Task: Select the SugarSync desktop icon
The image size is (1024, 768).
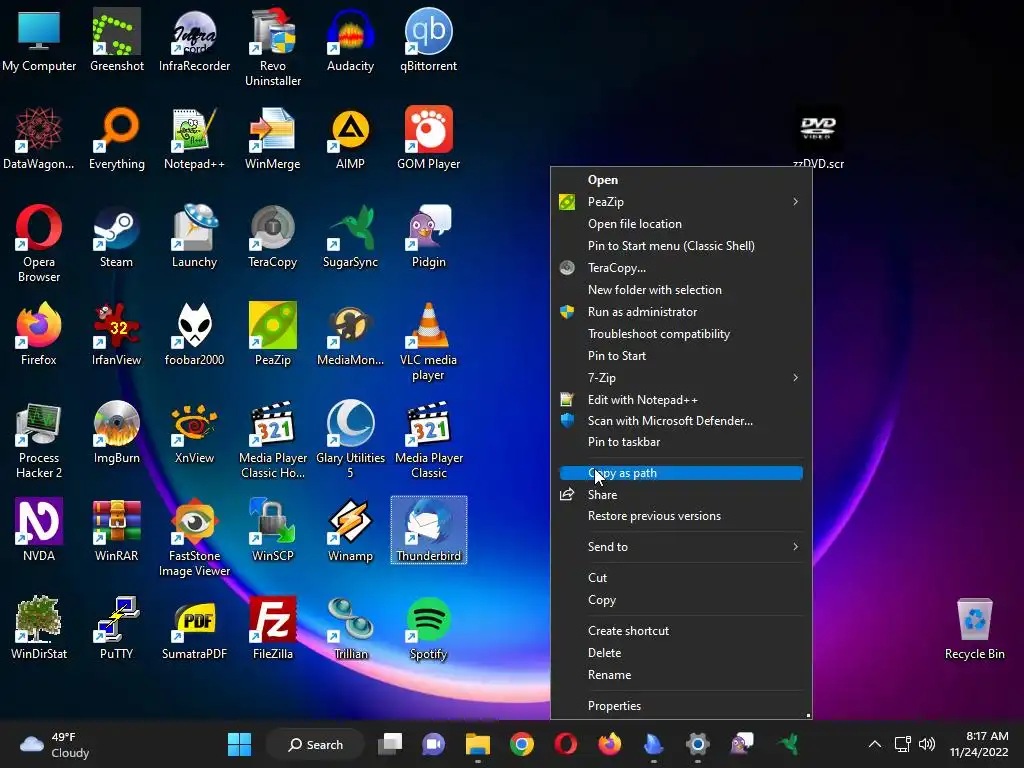Action: [x=350, y=236]
